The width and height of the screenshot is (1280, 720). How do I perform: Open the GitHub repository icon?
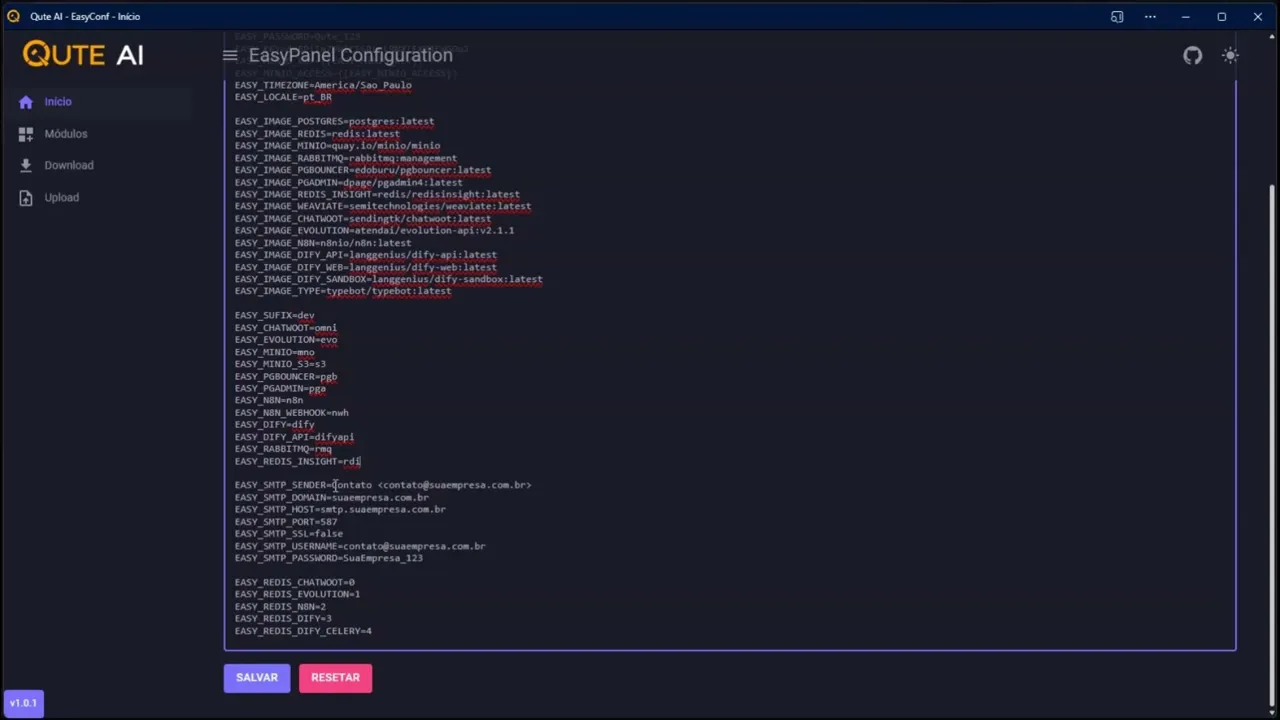[x=1192, y=56]
